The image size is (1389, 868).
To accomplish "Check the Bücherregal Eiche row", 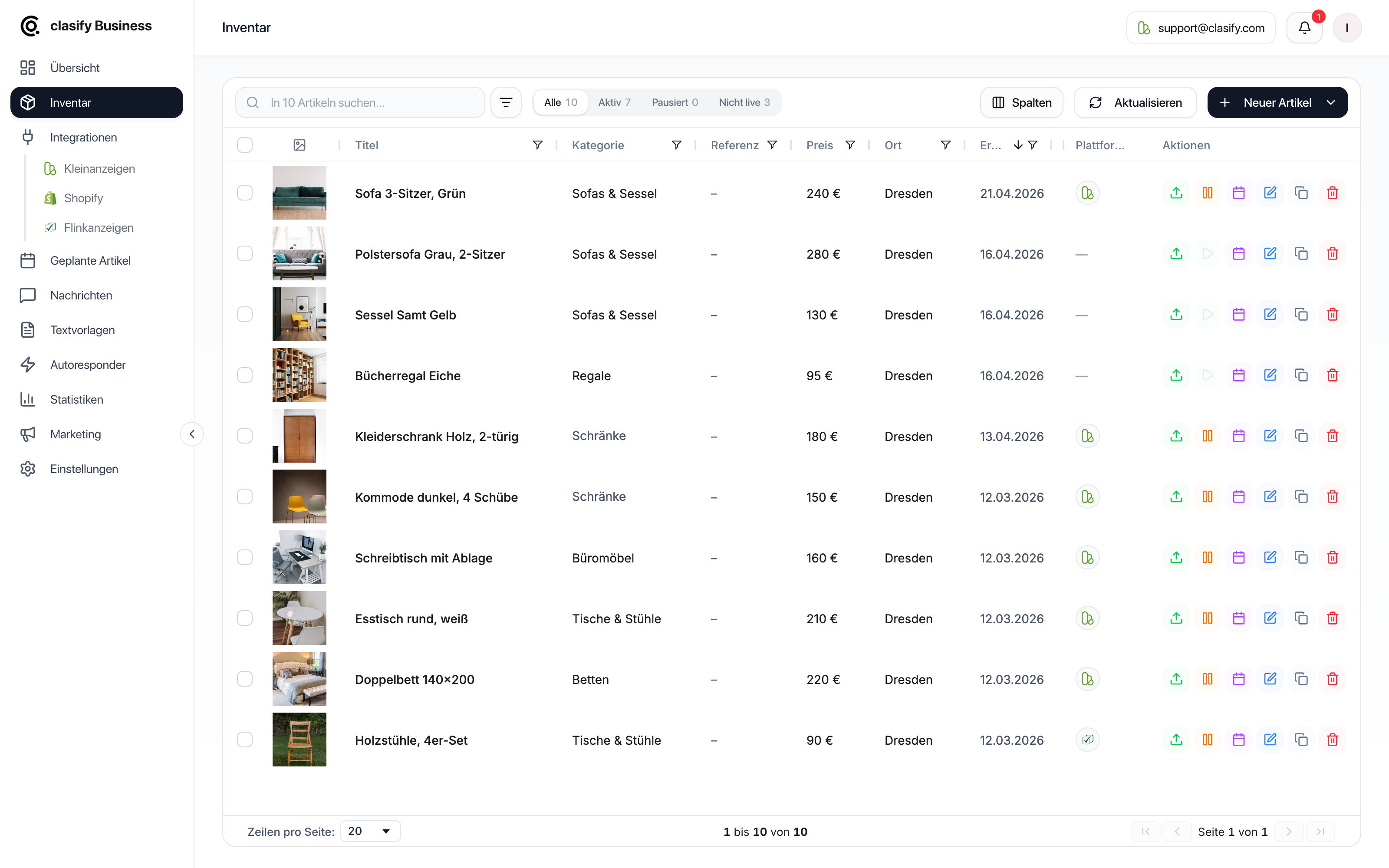I will pos(245,375).
